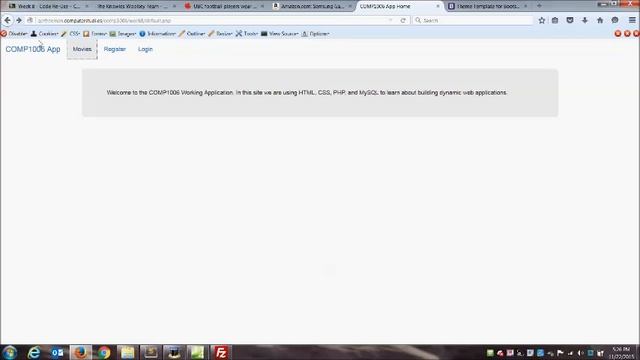Reload the page with the refresh icon
The height and width of the screenshot is (360, 640).
tap(403, 20)
